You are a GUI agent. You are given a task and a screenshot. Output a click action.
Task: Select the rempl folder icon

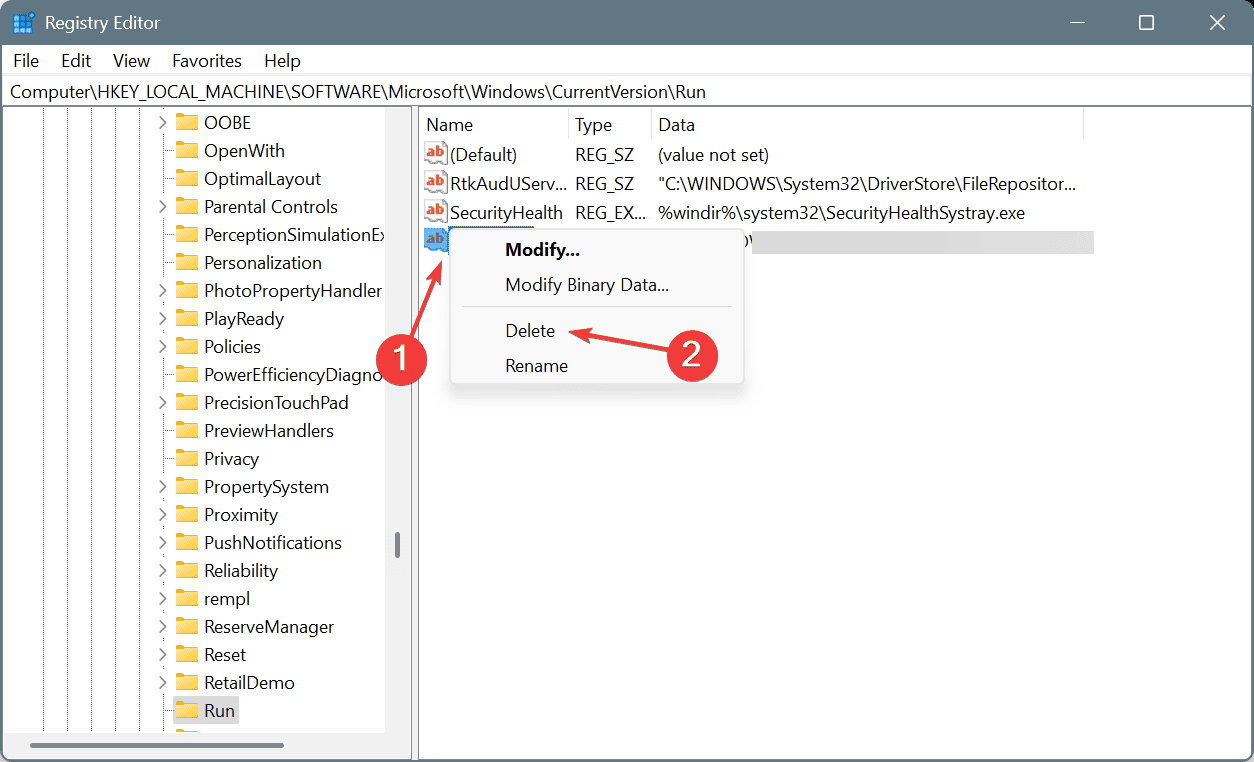pyautogui.click(x=186, y=599)
